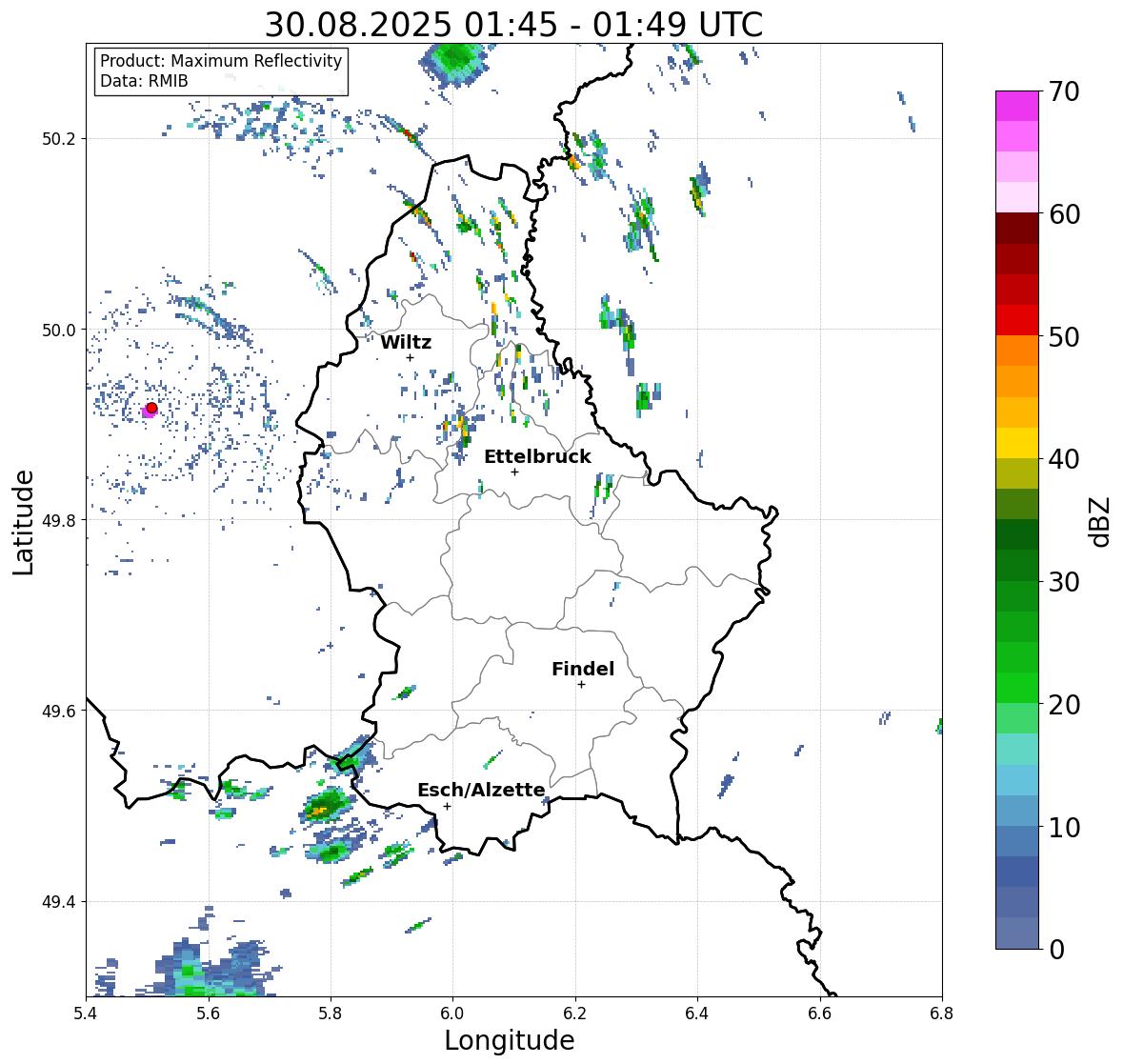The height and width of the screenshot is (1064, 1123).
Task: Click 'Data: RMIB' text in legend box
Action: [144, 81]
